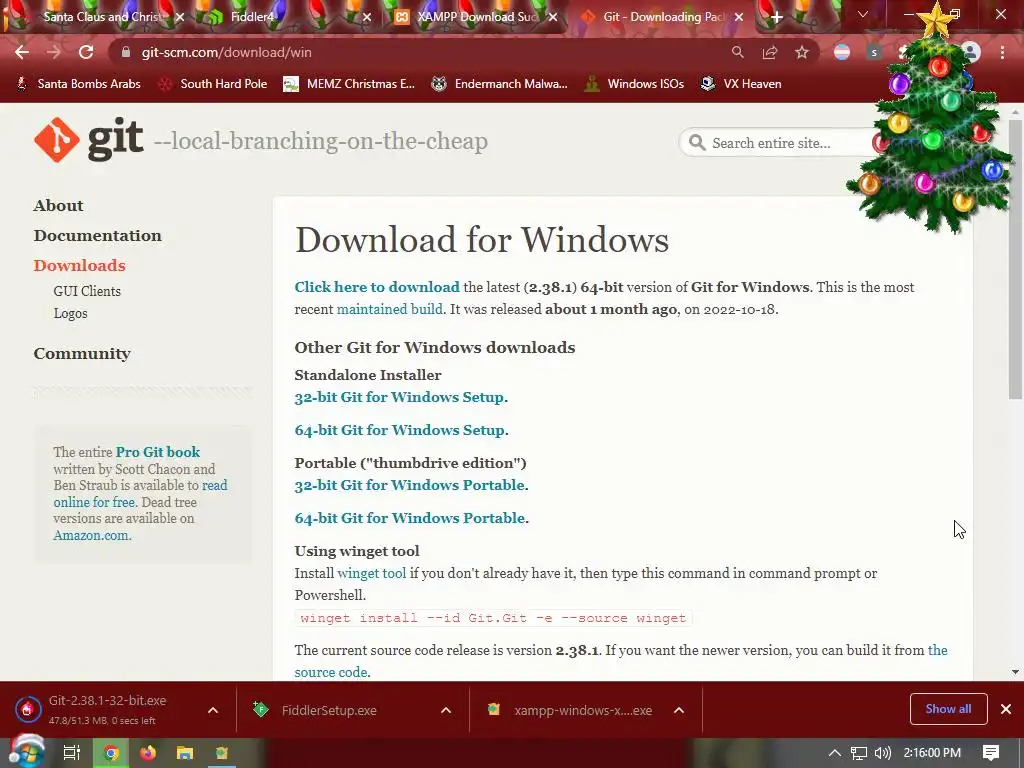Open the Windows Start button
This screenshot has height=768, width=1024.
25,752
